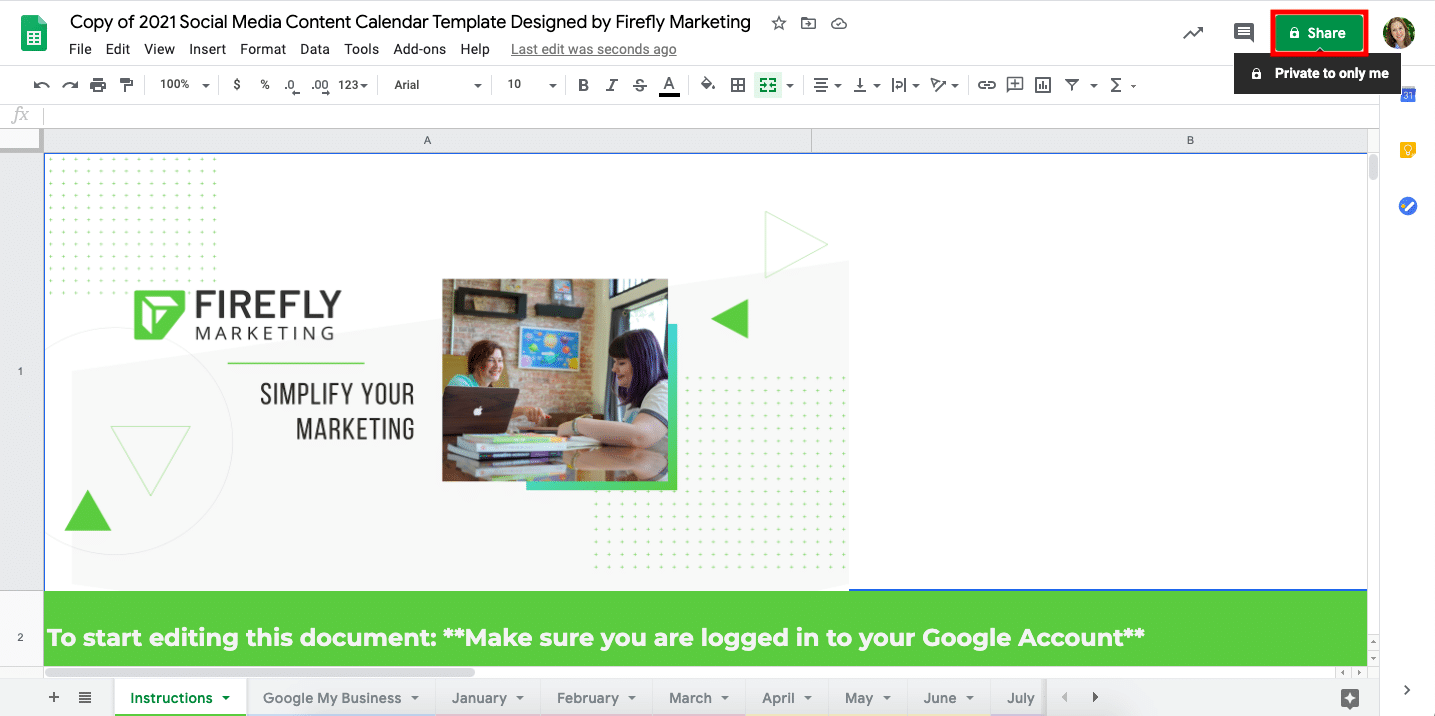Increase decimal places
Image resolution: width=1435 pixels, height=716 pixels.
click(319, 85)
